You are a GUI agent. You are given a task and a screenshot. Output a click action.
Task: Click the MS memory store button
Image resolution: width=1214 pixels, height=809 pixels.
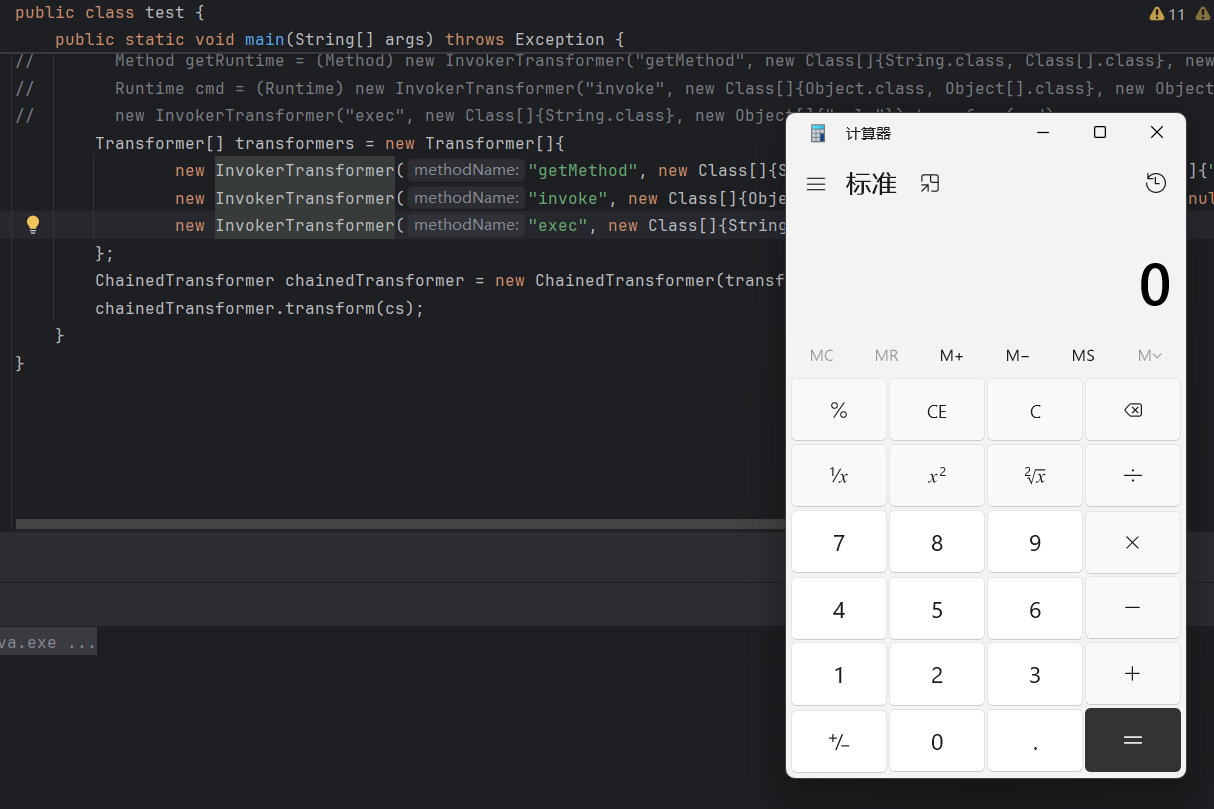1083,356
